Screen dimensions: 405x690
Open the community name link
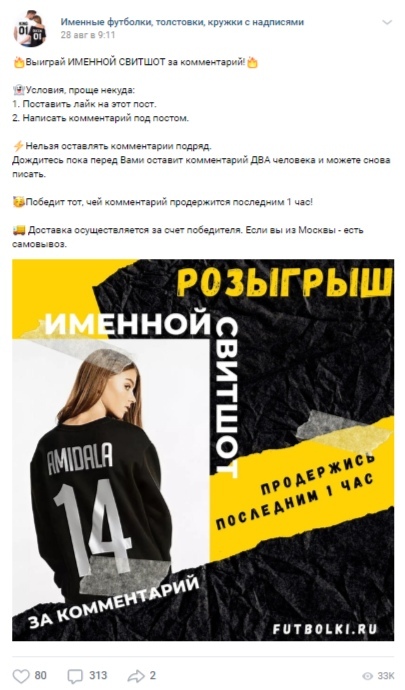(182, 22)
